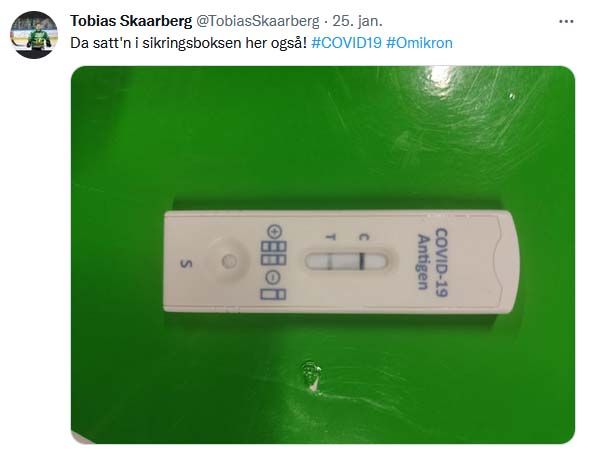This screenshot has width=590, height=457.
Task: Follow the #Omikron hashtag
Action: coord(419,43)
